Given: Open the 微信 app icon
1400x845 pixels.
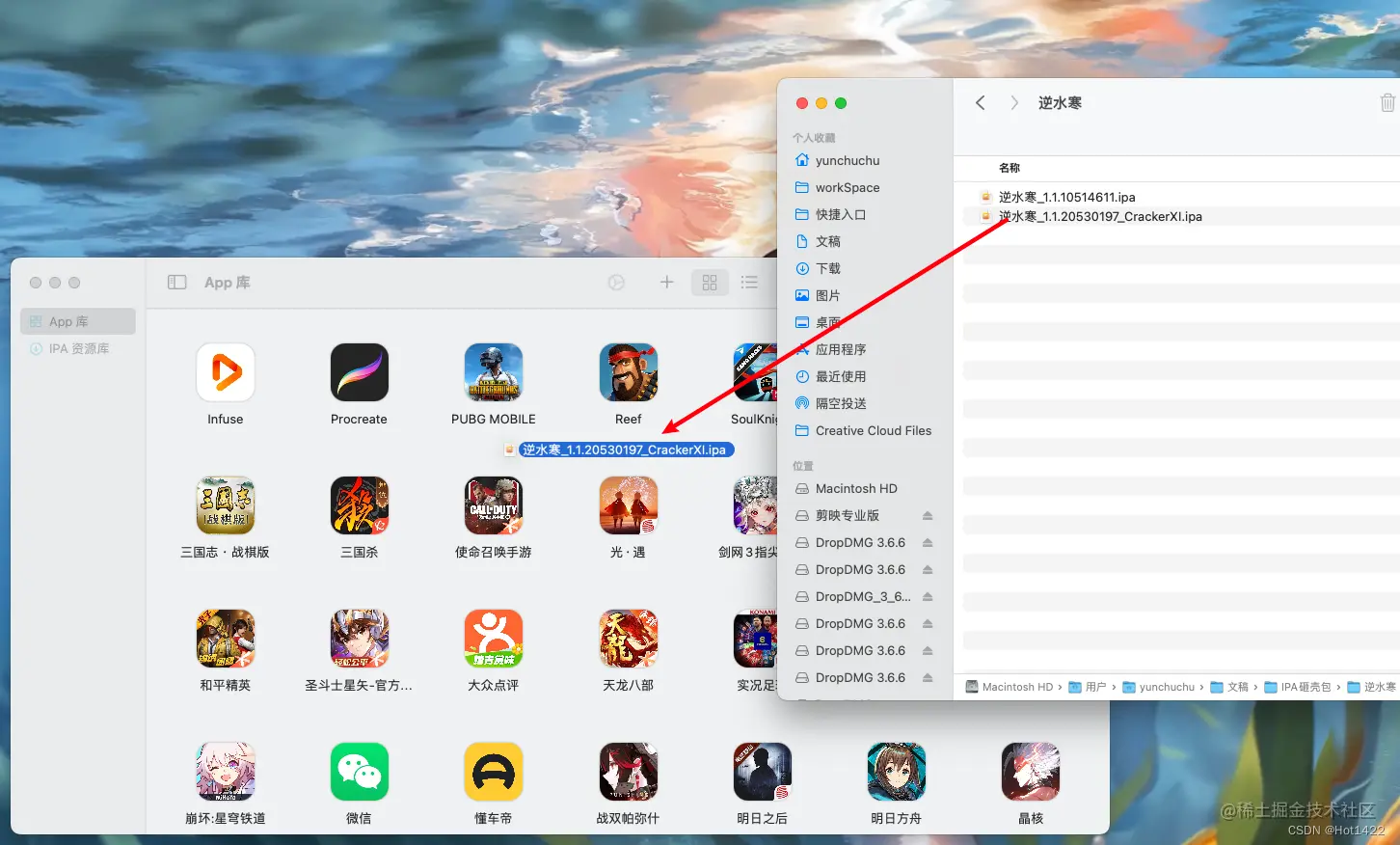Looking at the screenshot, I should click(360, 772).
